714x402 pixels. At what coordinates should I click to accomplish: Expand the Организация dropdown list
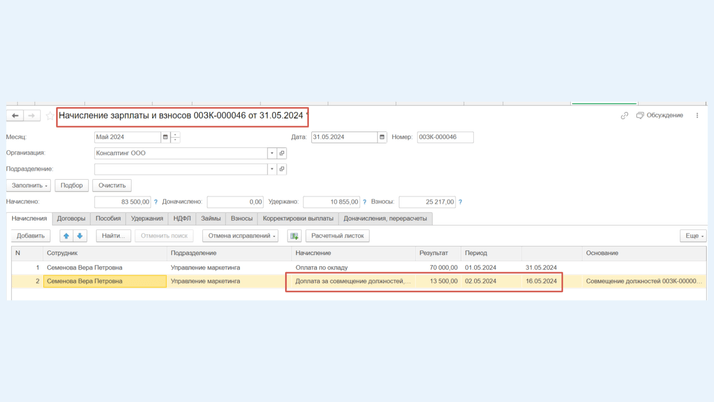click(271, 153)
